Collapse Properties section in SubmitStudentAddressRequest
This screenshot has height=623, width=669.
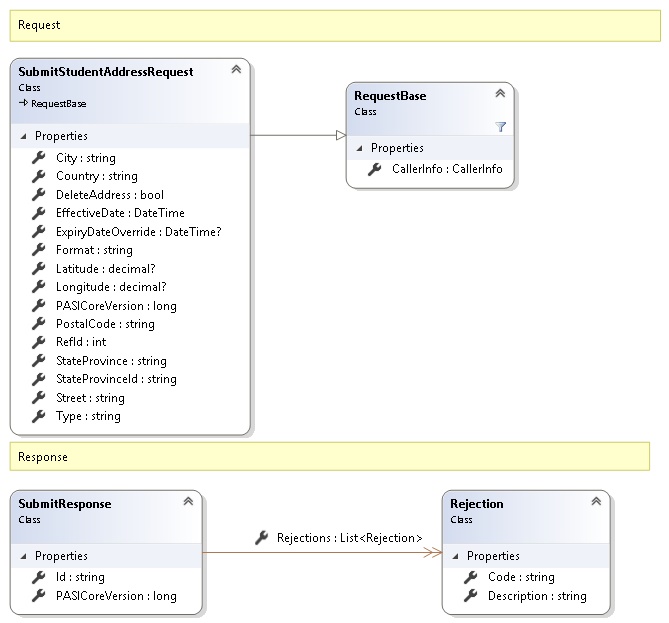[24, 136]
